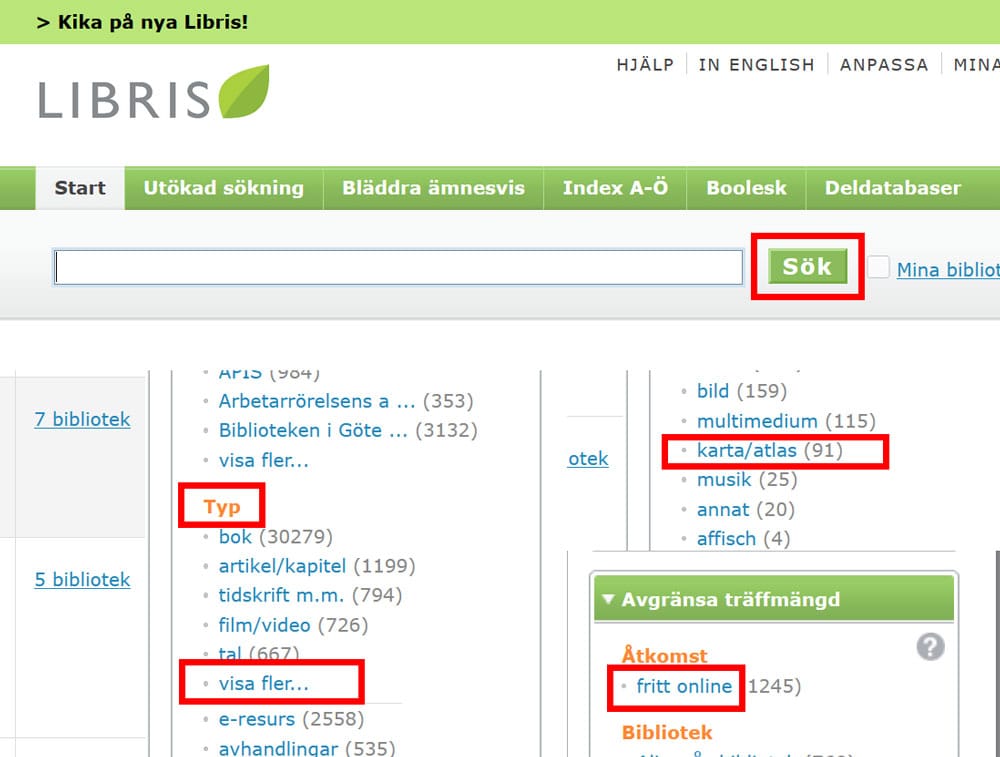Open the Kika på nya Libris banner link

142,22
